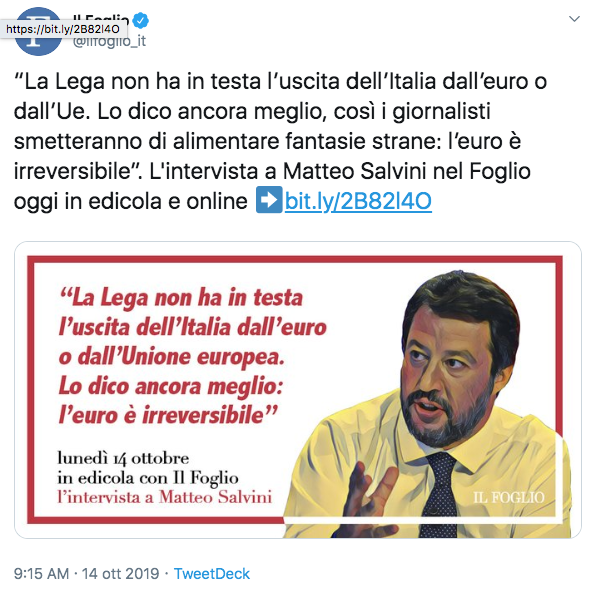Screen dimensions: 595x595
Task: Open the bit.ly/2B82l4O link in tweet
Action: point(358,201)
